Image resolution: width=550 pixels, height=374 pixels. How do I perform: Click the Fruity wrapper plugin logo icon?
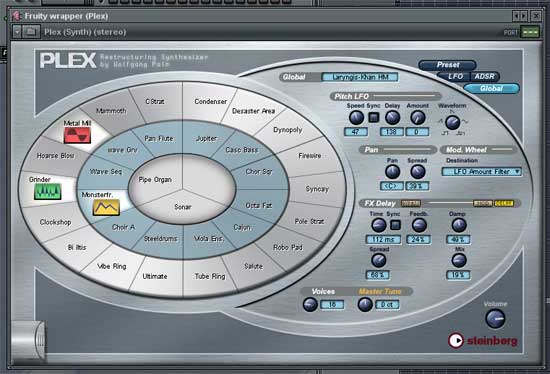pos(16,16)
